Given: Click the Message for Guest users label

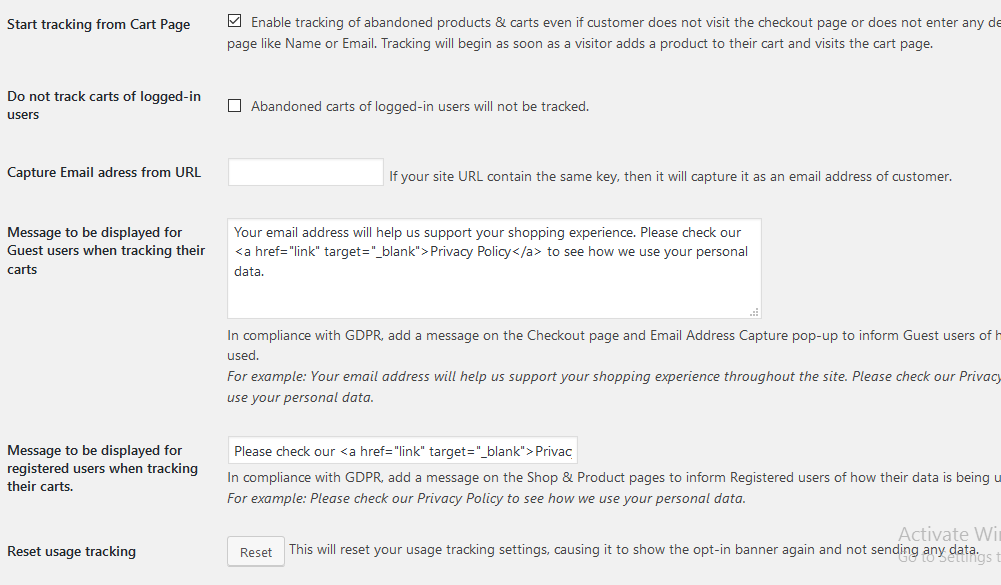Looking at the screenshot, I should coord(106,250).
